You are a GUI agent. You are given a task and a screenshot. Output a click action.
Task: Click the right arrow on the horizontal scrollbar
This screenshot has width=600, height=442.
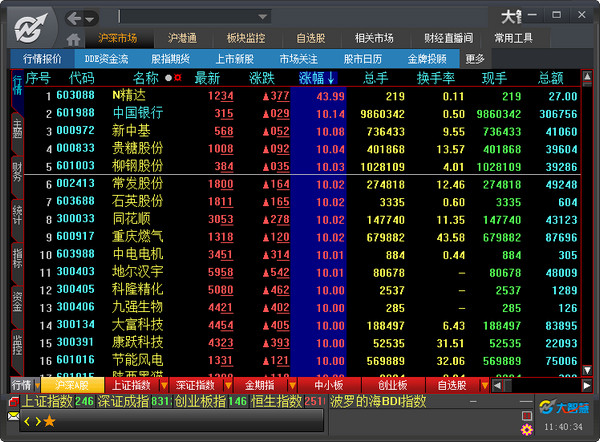pyautogui.click(x=587, y=385)
